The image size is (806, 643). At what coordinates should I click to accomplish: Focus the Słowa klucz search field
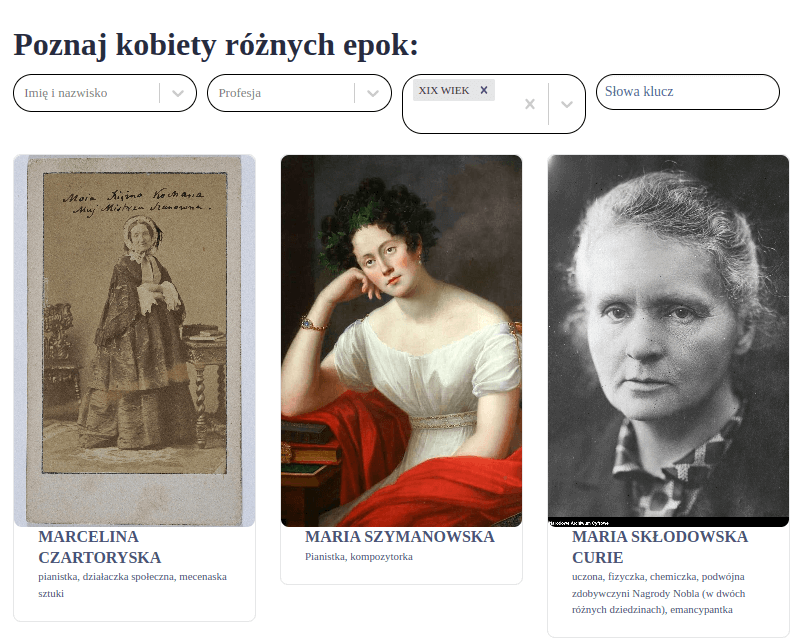pyautogui.click(x=688, y=91)
